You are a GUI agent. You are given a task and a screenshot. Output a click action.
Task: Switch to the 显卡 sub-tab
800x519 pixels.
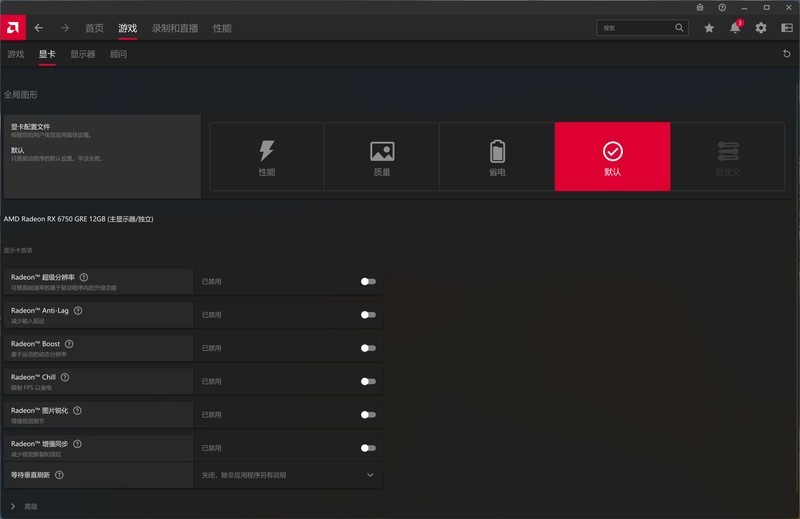[x=47, y=54]
